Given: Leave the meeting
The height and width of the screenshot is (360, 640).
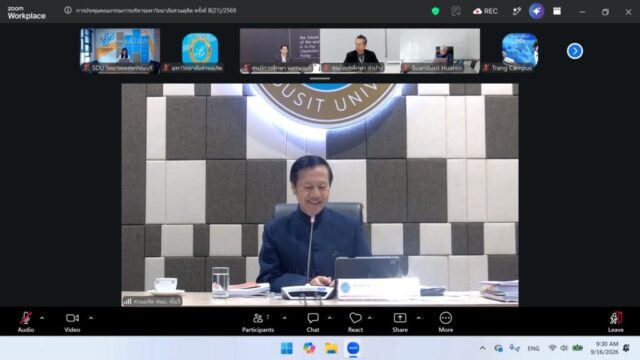Looking at the screenshot, I should point(616,322).
